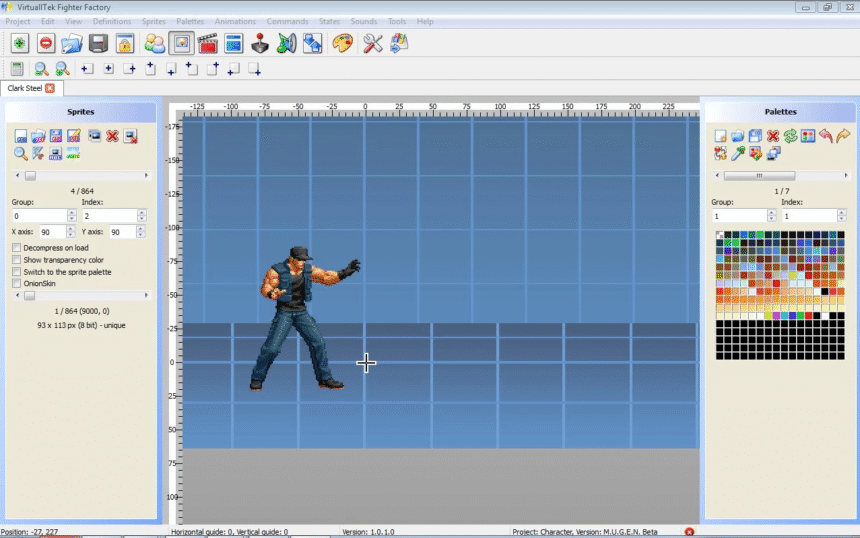860x538 pixels.
Task: Click the magnifying glass icon in Sprites panel
Action: (20, 153)
